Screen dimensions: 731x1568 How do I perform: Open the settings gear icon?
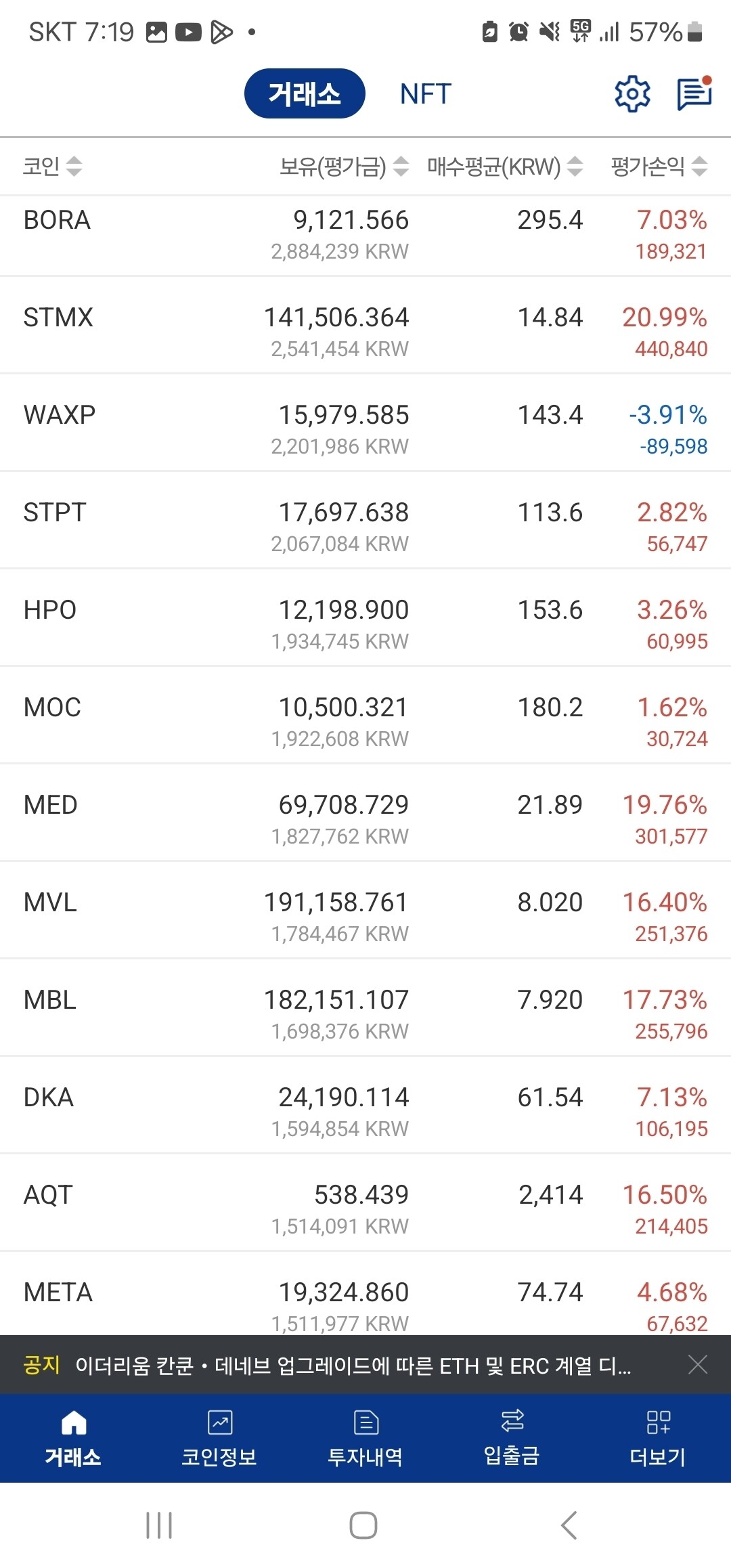[x=632, y=94]
